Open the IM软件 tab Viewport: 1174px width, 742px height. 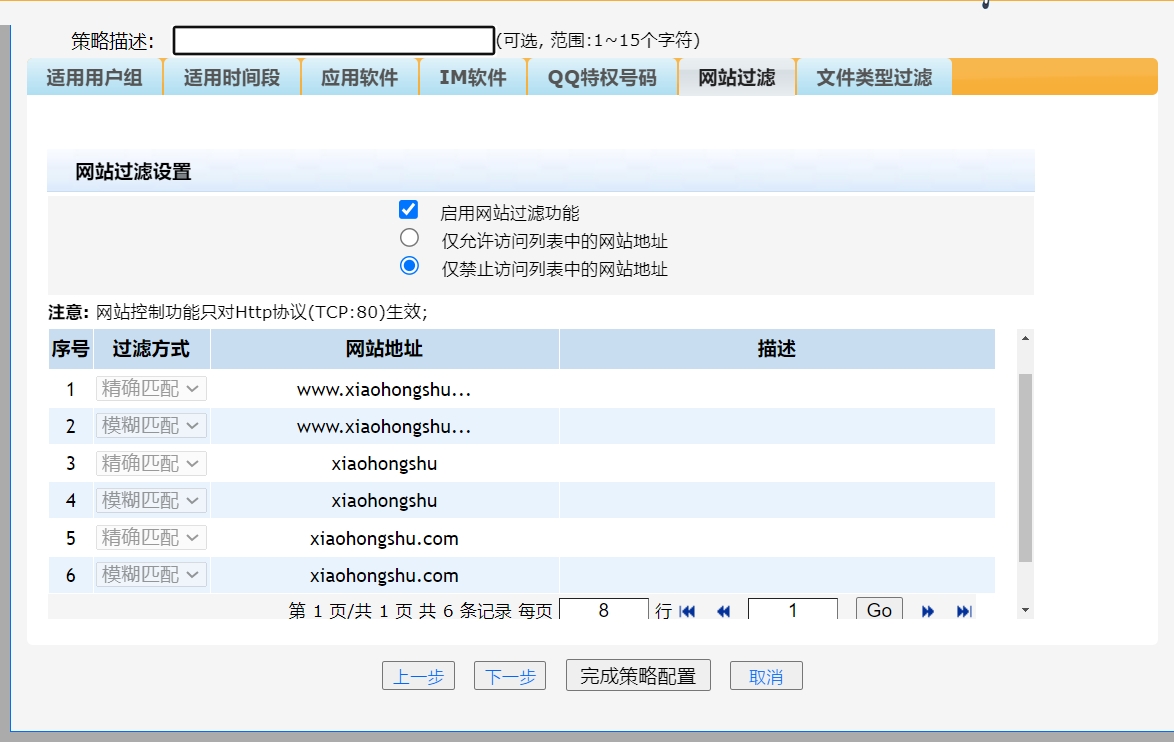click(x=472, y=77)
